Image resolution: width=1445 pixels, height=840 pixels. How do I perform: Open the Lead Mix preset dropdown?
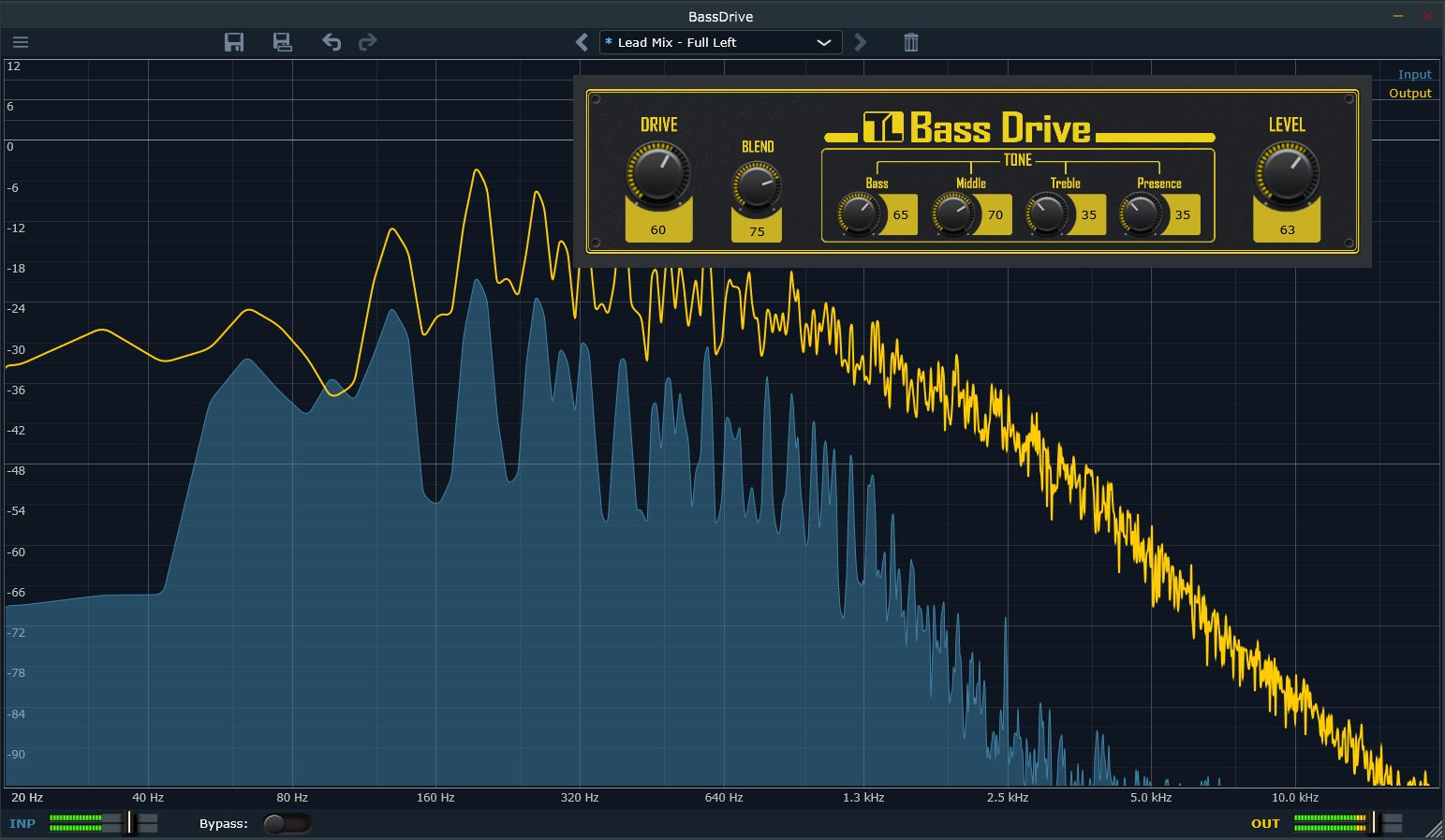[720, 42]
